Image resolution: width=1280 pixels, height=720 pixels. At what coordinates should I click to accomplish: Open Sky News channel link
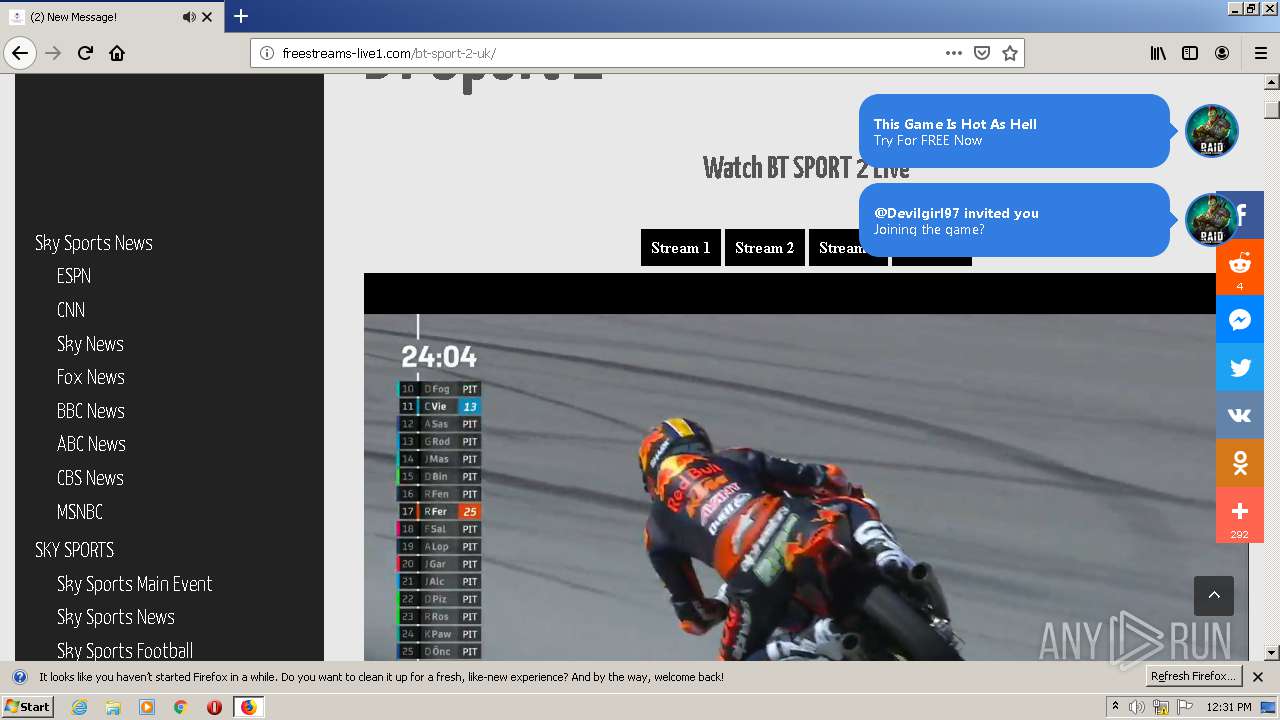(x=90, y=344)
